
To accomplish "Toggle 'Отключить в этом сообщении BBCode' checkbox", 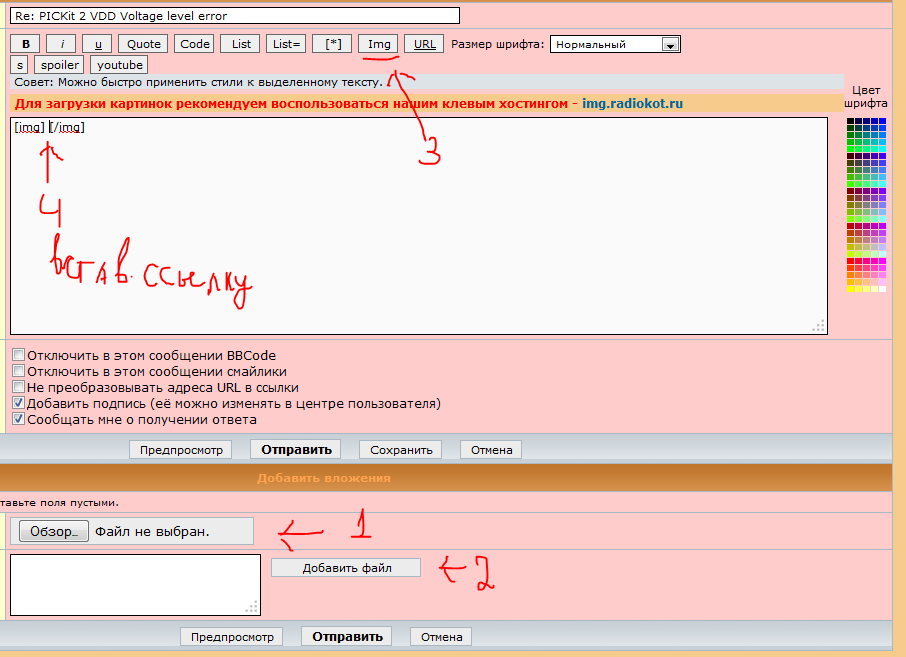I will (19, 355).
